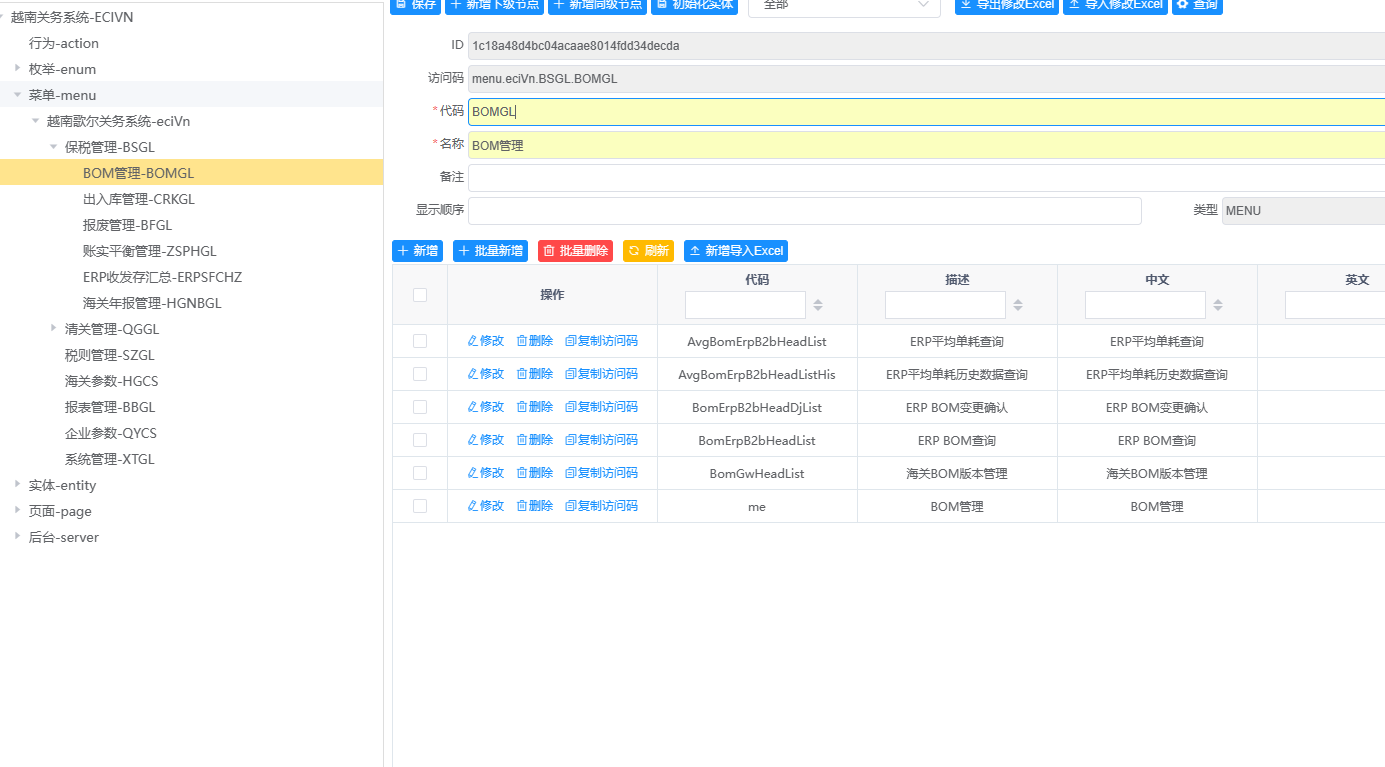Click the 新增 (add) button above the table
This screenshot has width=1385, height=767.
pos(417,251)
